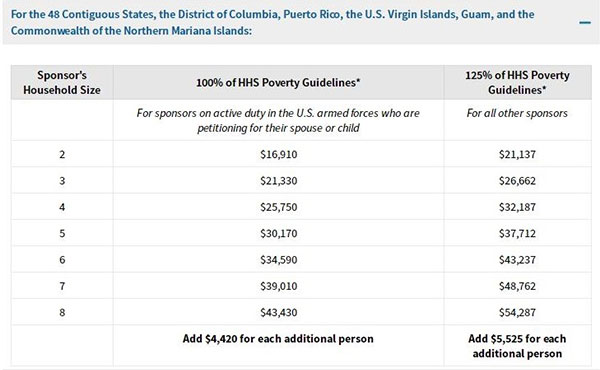Click the active duty armed forces sponsors note

(278, 121)
